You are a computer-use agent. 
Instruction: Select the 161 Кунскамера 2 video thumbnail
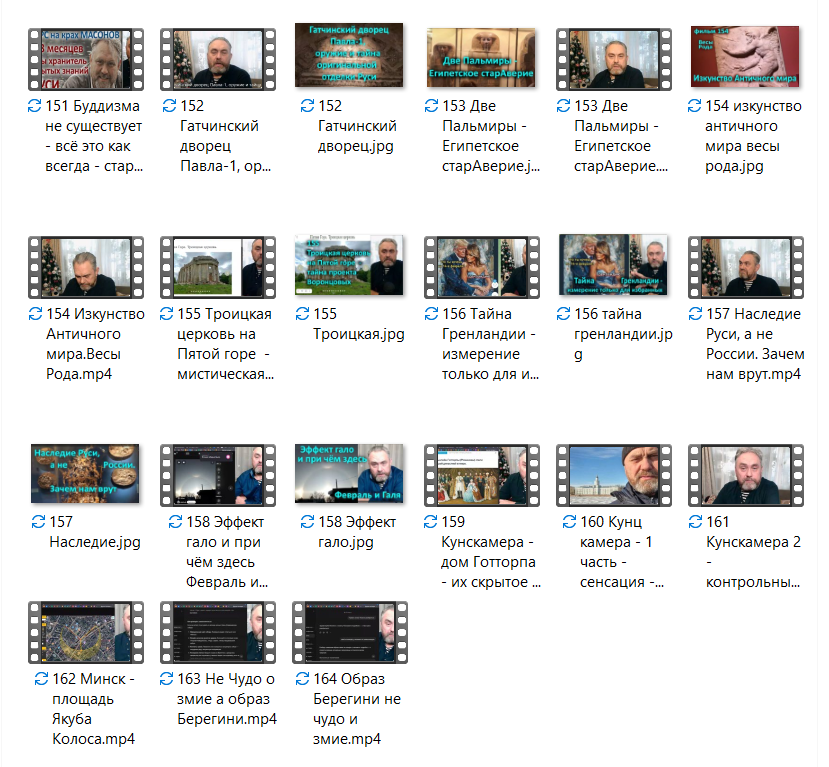pyautogui.click(x=745, y=475)
